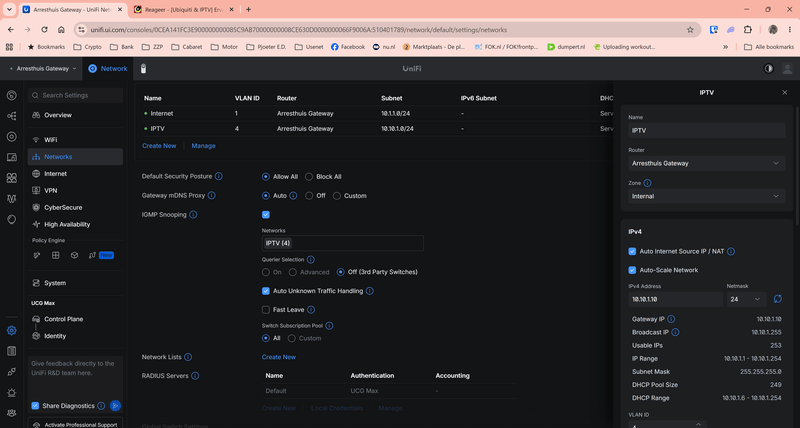Click the IPTV panel Name input field
Screen dimensions: 800x428
coord(707,131)
